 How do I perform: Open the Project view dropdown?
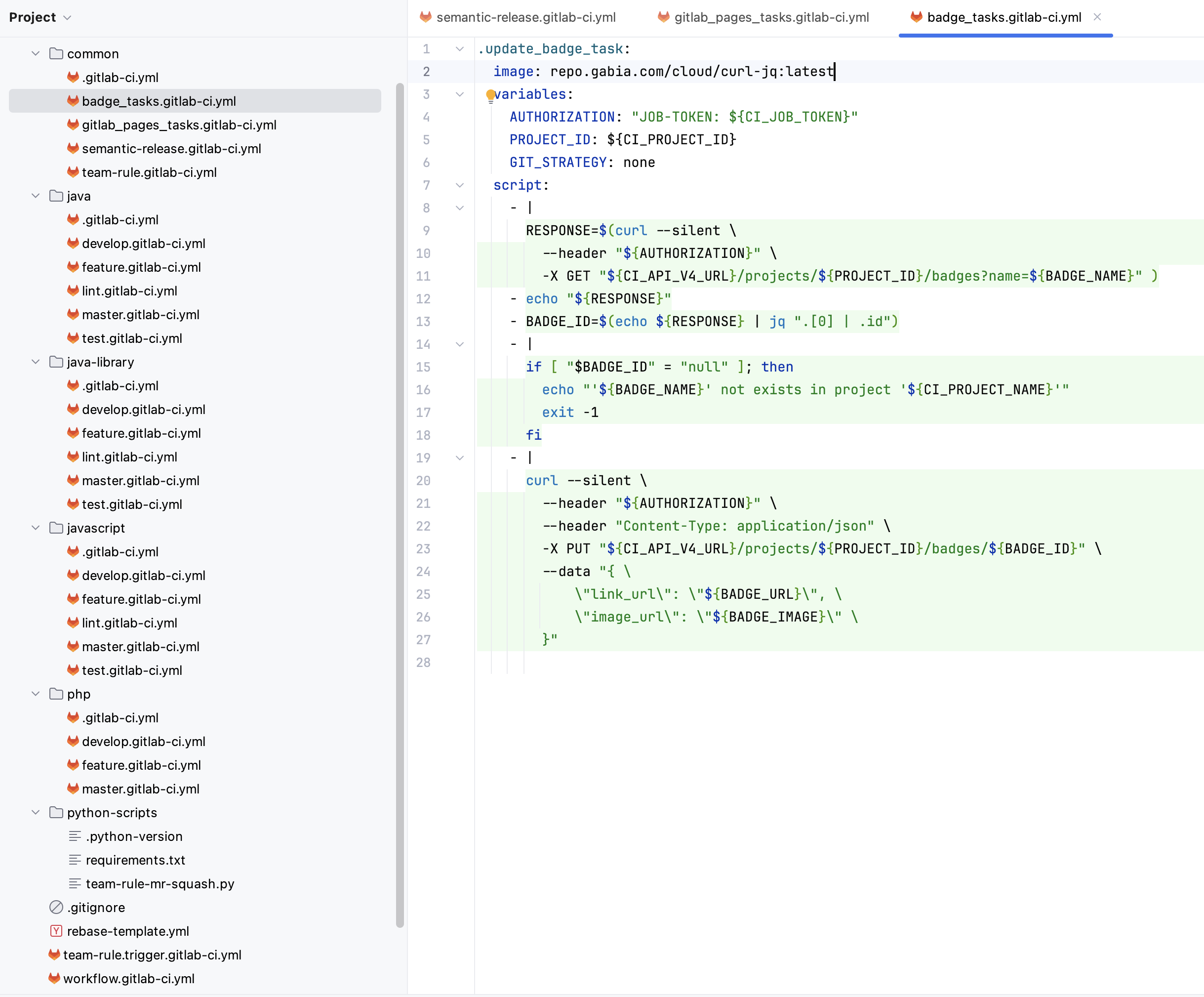67,18
